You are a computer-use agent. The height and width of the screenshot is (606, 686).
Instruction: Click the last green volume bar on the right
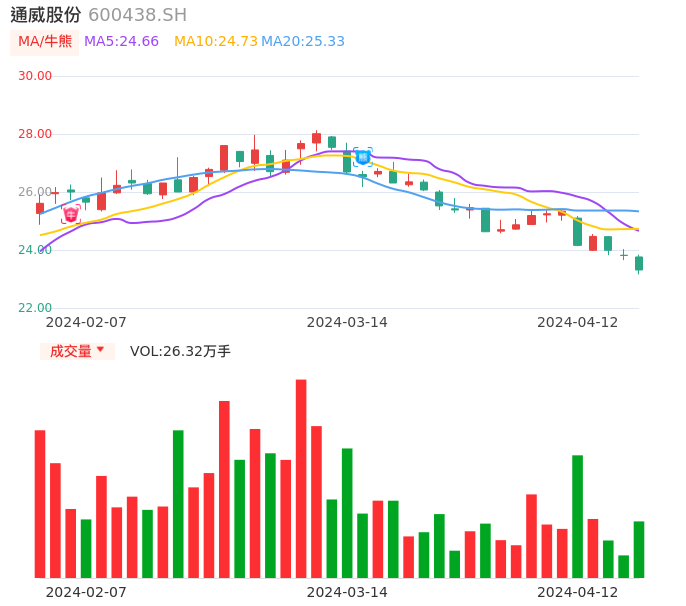coord(639,550)
